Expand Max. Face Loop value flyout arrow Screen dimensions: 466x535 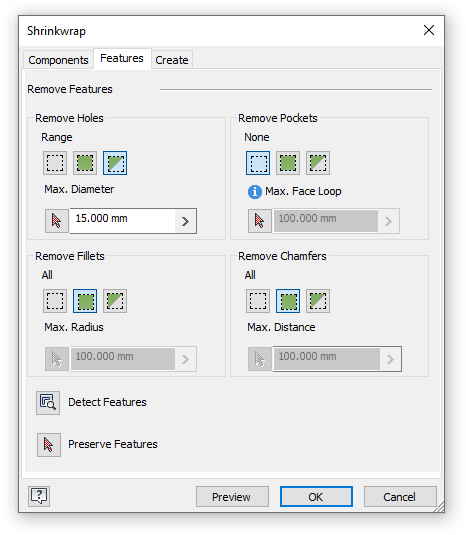click(x=388, y=221)
